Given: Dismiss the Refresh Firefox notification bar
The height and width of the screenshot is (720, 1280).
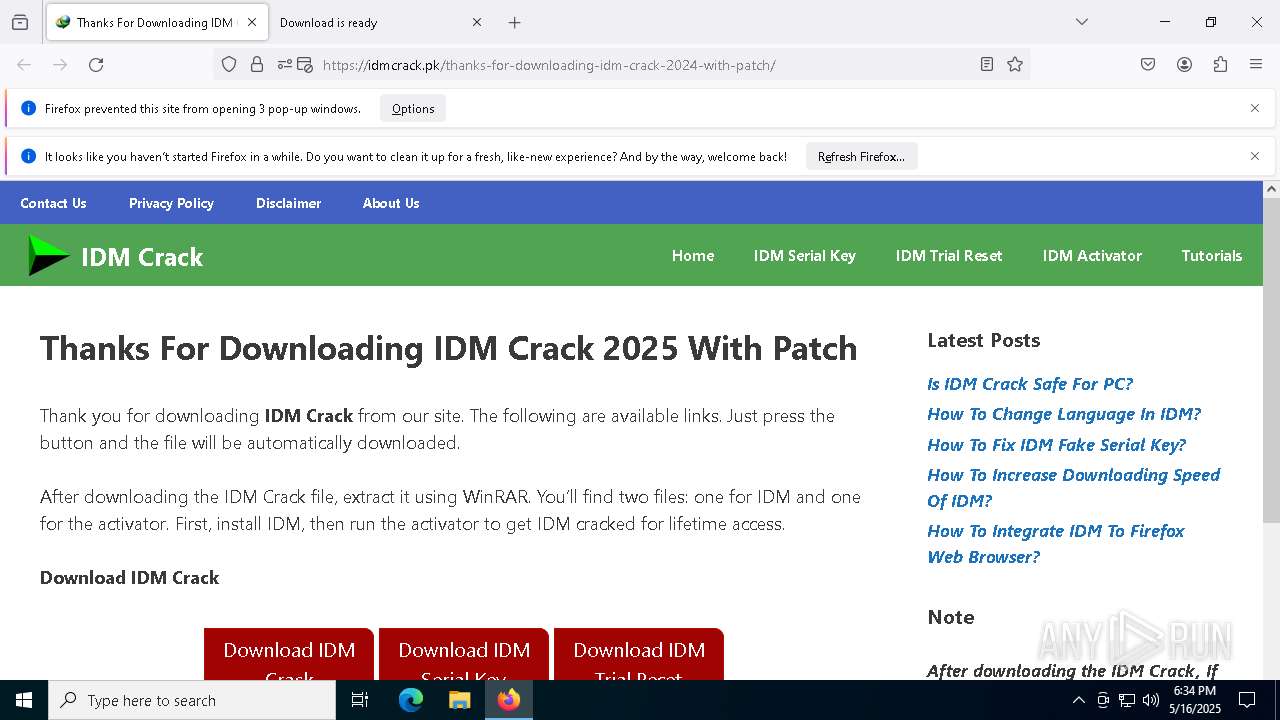Looking at the screenshot, I should [1255, 156].
